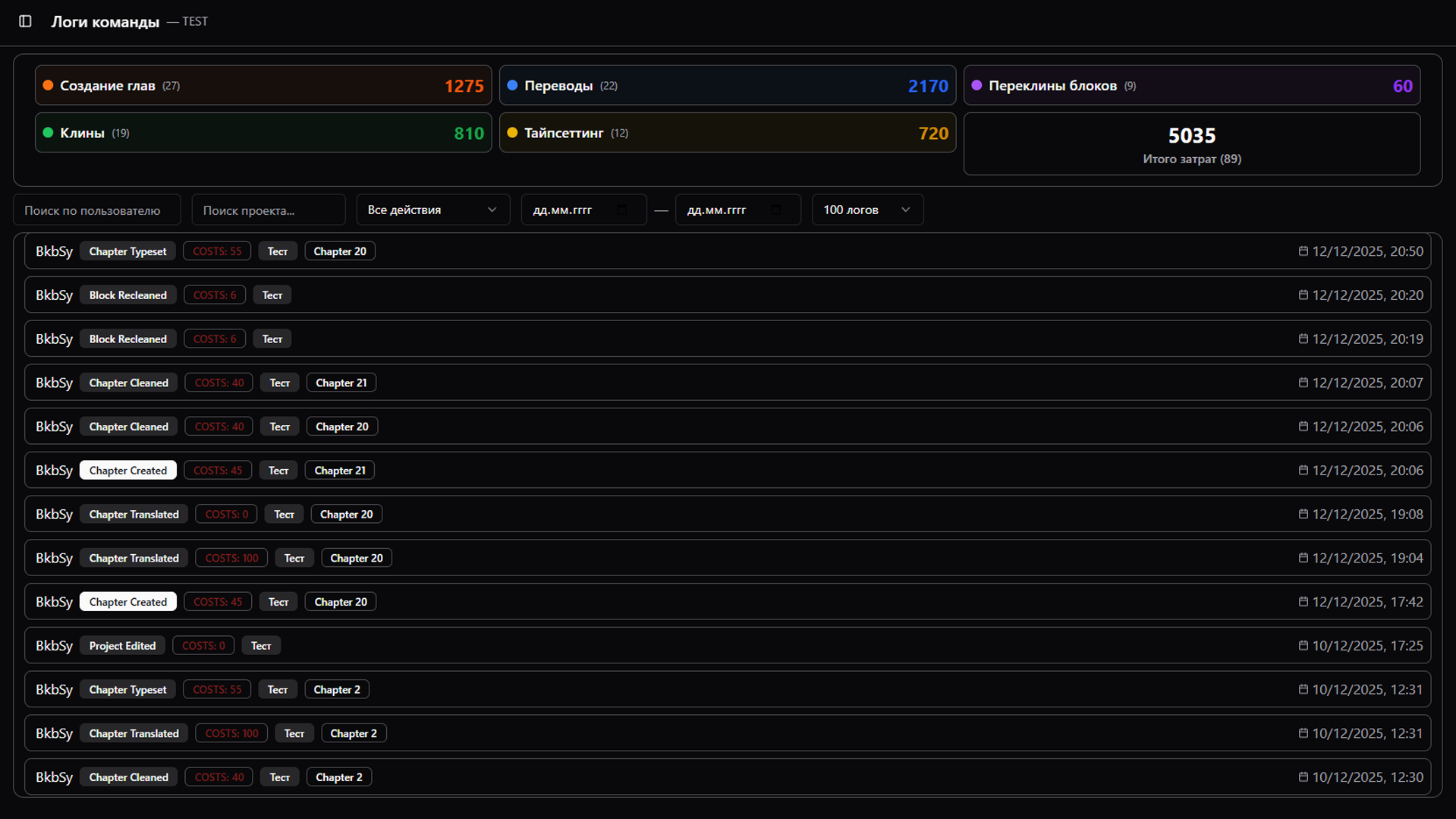Click calendar icon beside 12/12/2025, 20:50 timestamp
1456x819 pixels.
tap(1303, 251)
